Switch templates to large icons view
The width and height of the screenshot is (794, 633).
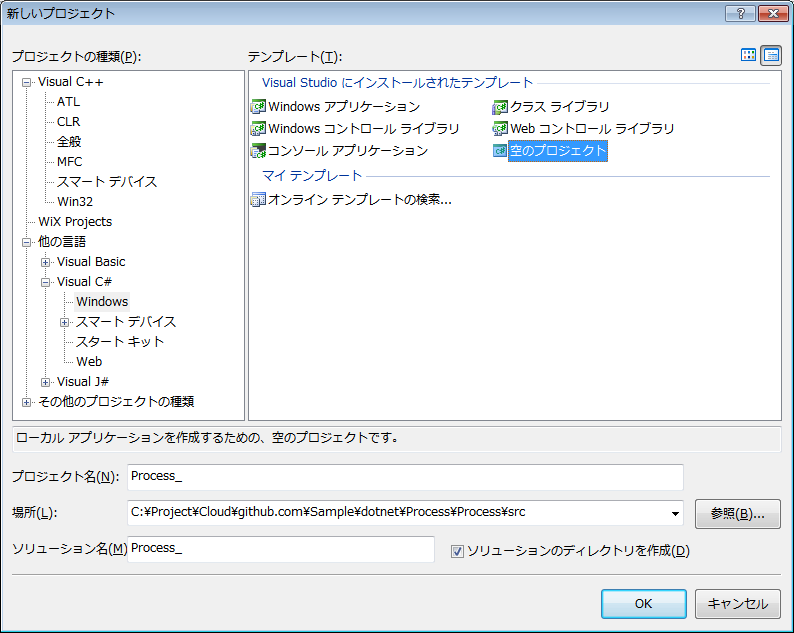(x=748, y=55)
